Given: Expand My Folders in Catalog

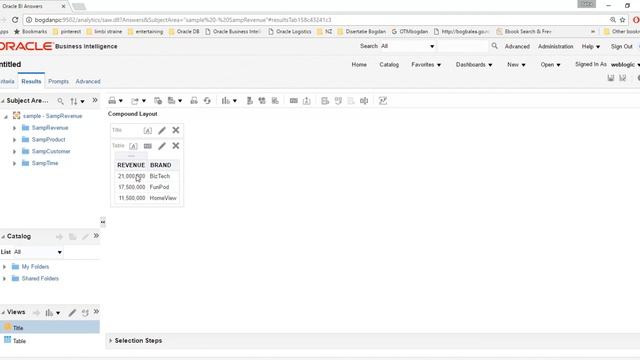Looking at the screenshot, I should 4,267.
